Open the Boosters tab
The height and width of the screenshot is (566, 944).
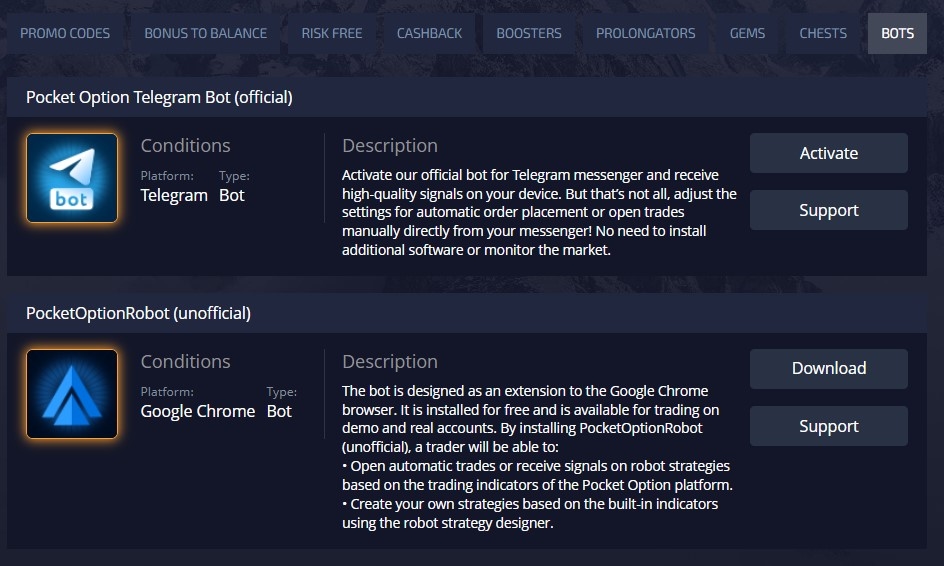click(529, 33)
